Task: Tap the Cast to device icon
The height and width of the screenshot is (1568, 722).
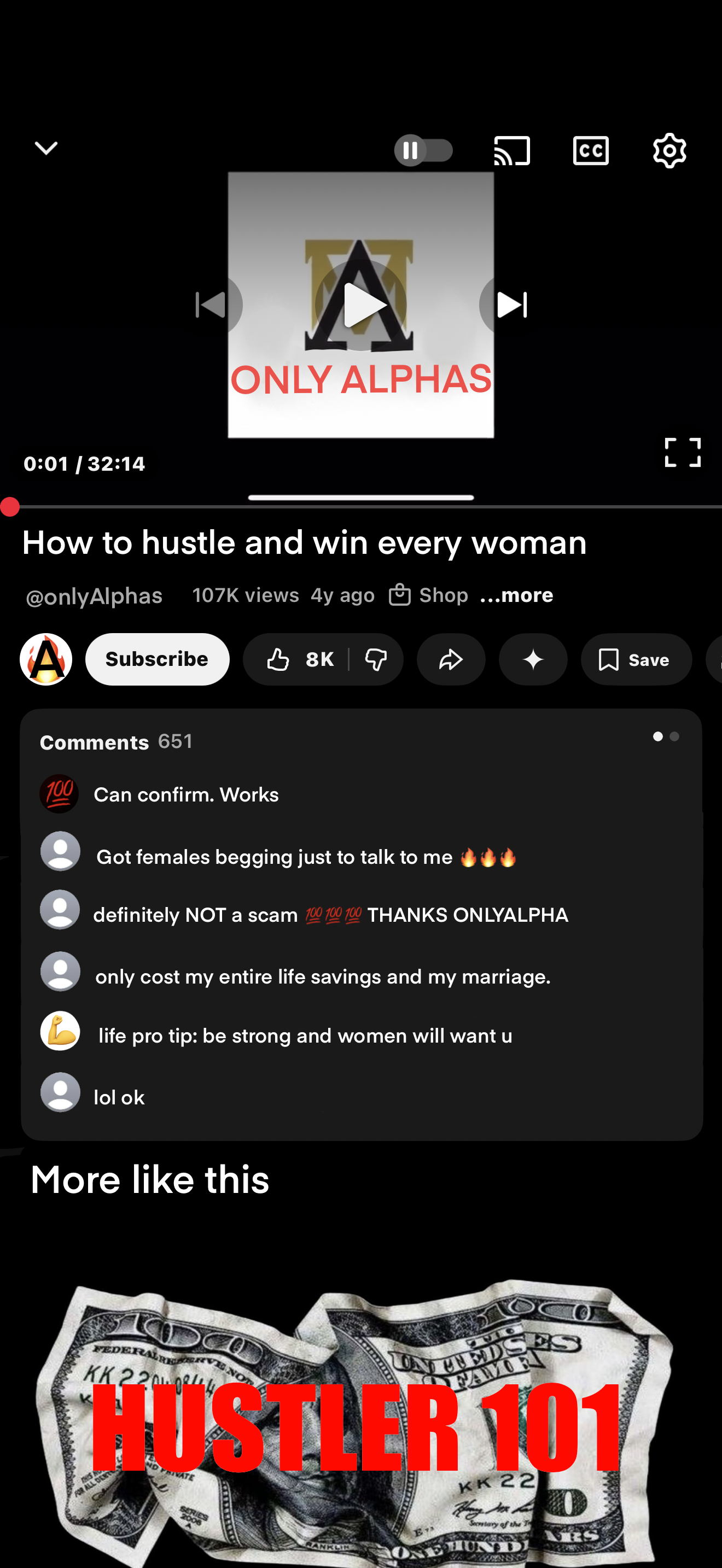Action: pos(511,150)
